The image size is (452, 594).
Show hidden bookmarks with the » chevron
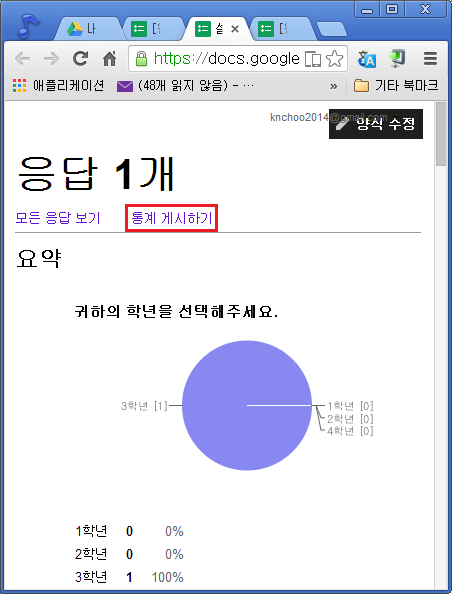click(x=333, y=86)
